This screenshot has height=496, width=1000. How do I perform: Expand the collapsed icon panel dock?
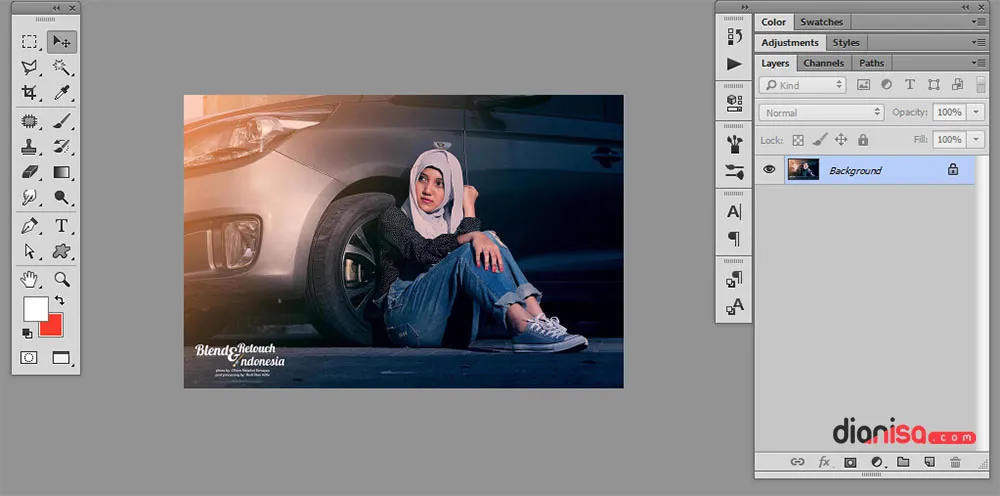tap(745, 7)
